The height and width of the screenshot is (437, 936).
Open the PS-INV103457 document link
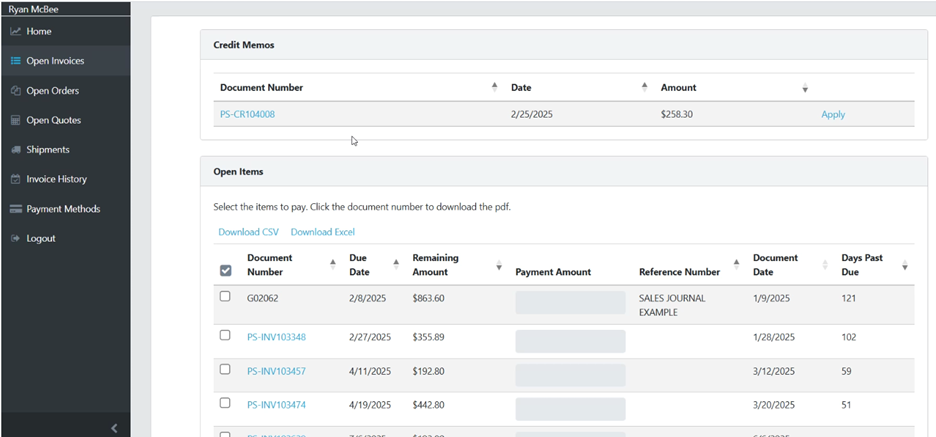click(276, 371)
